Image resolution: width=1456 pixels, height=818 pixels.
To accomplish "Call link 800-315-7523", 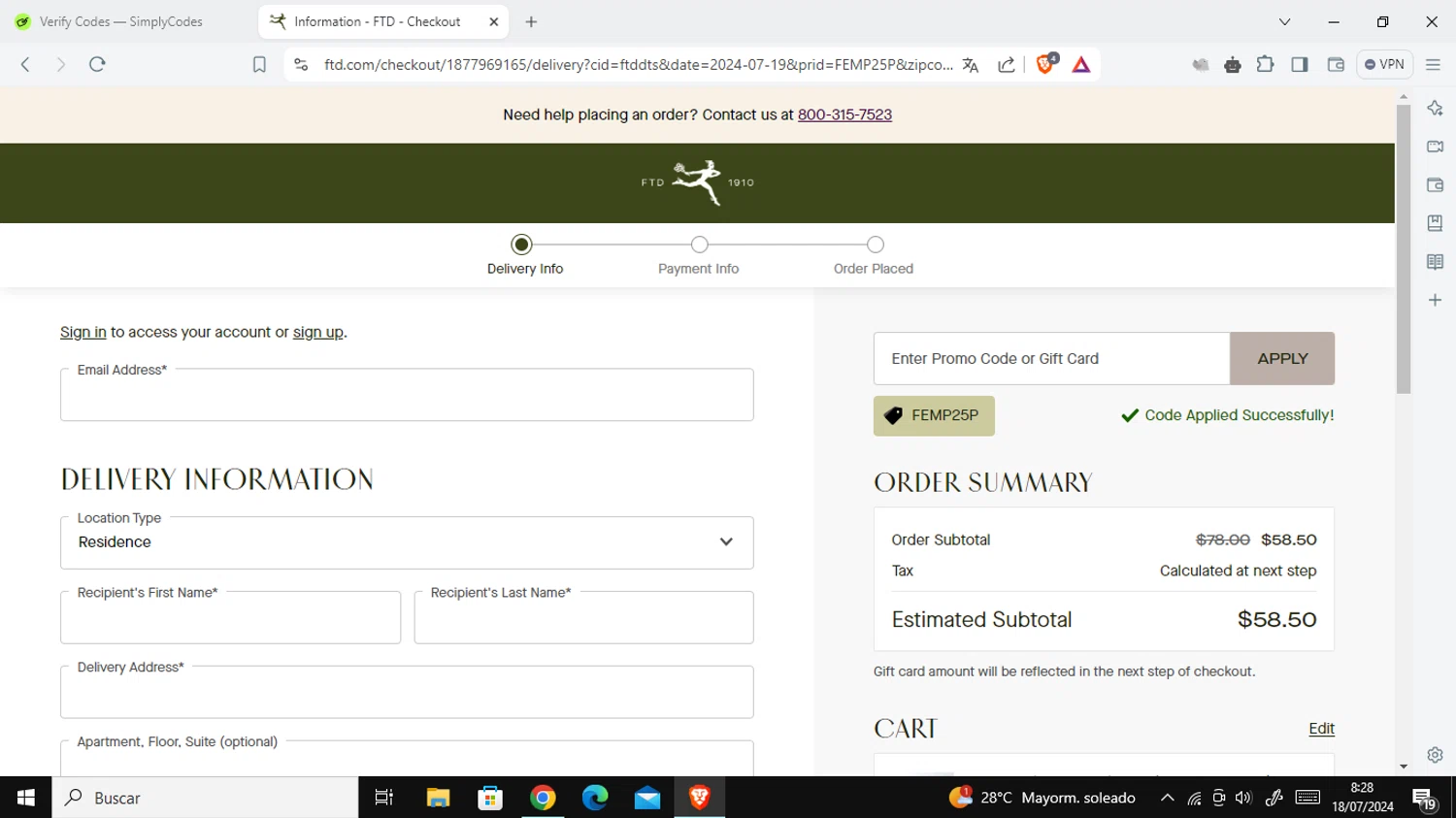I will [x=844, y=115].
